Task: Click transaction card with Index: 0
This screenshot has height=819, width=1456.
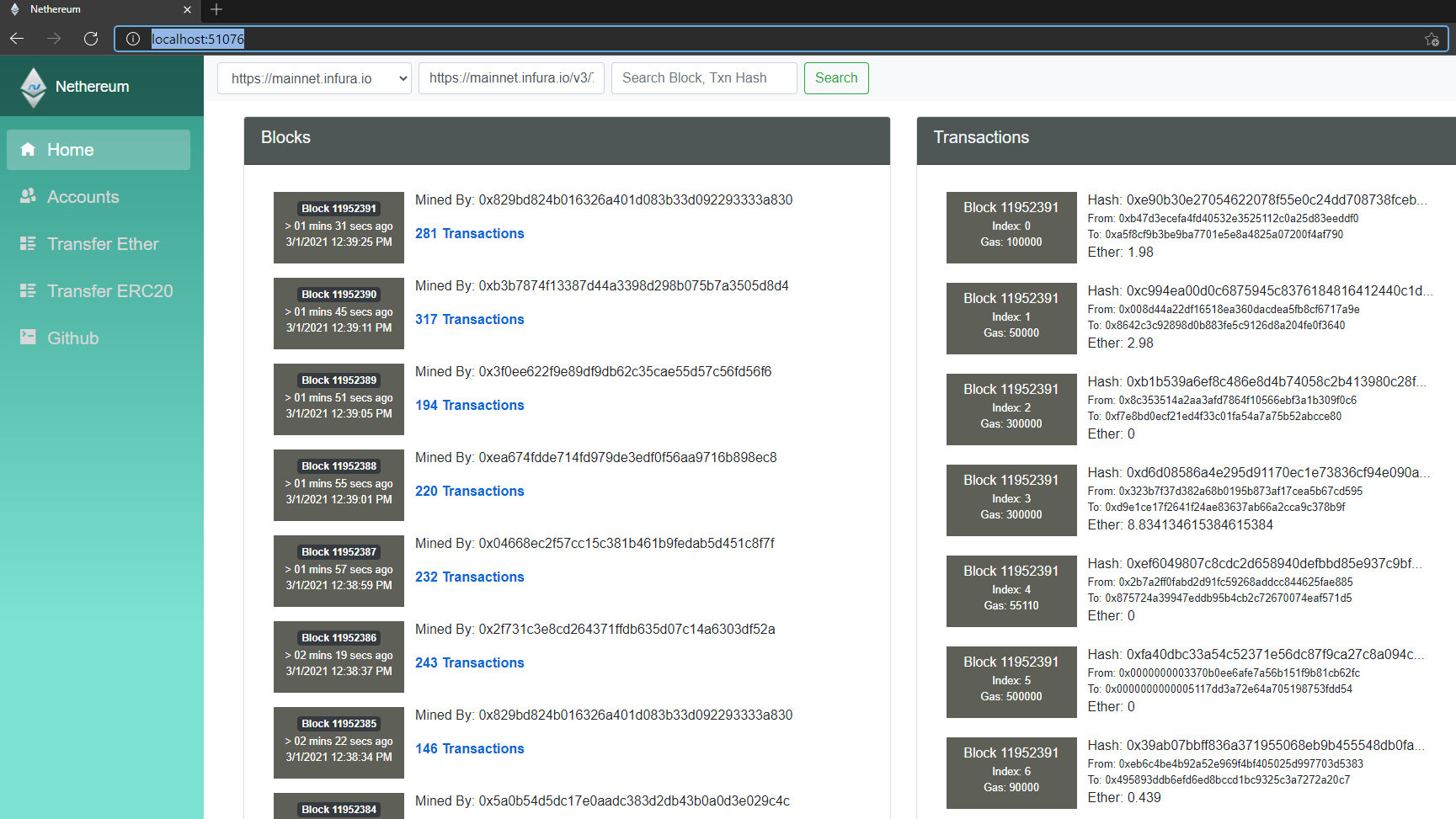Action: pyautogui.click(x=1011, y=227)
